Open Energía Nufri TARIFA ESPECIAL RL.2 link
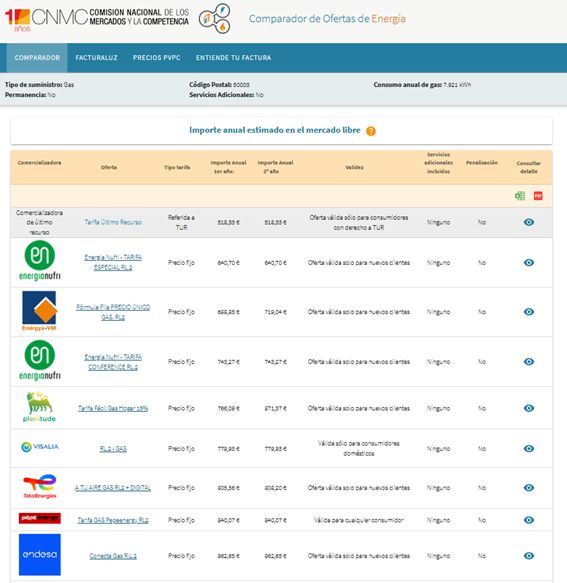Viewport: 567px width, 583px height. (x=113, y=262)
